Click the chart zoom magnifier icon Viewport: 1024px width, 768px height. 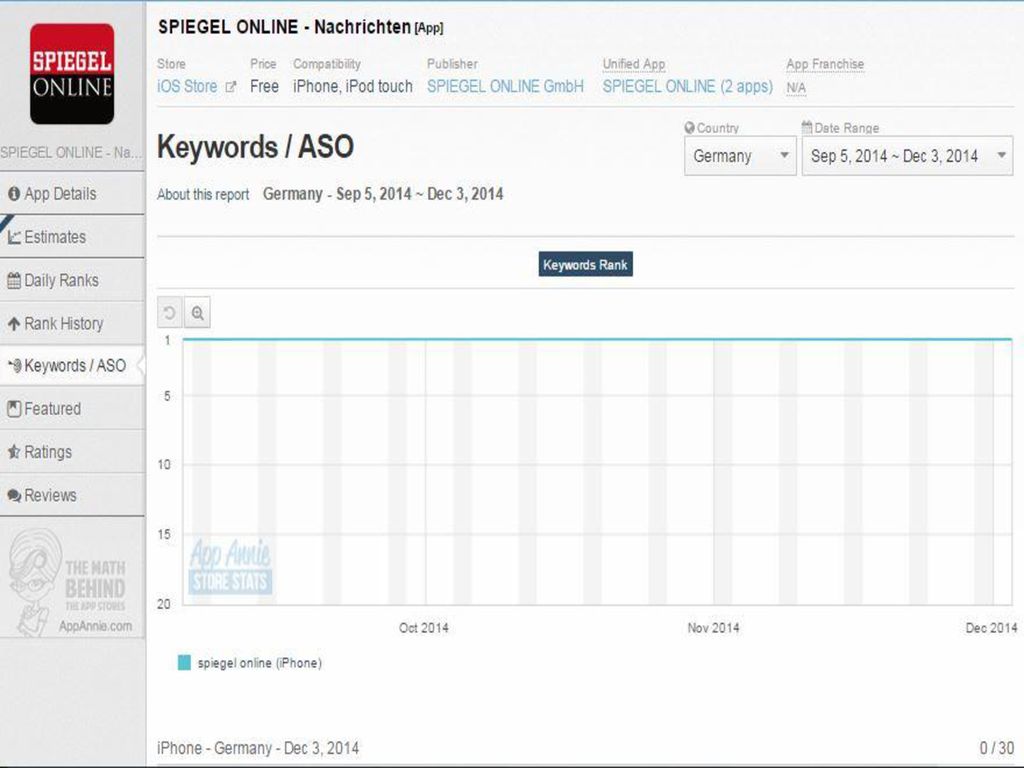[x=197, y=313]
